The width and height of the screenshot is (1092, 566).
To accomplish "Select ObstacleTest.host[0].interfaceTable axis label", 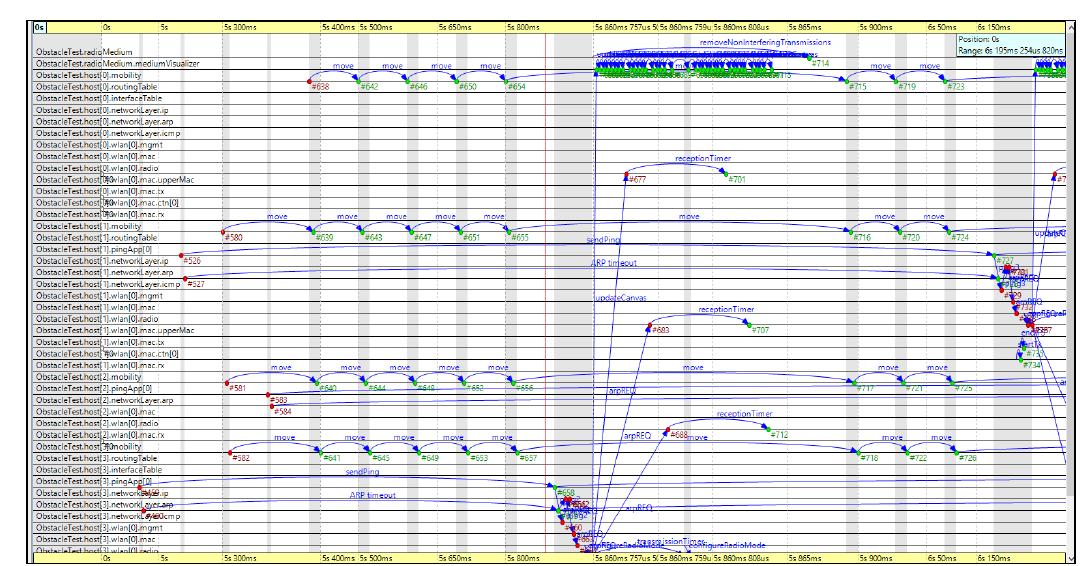I will point(98,98).
